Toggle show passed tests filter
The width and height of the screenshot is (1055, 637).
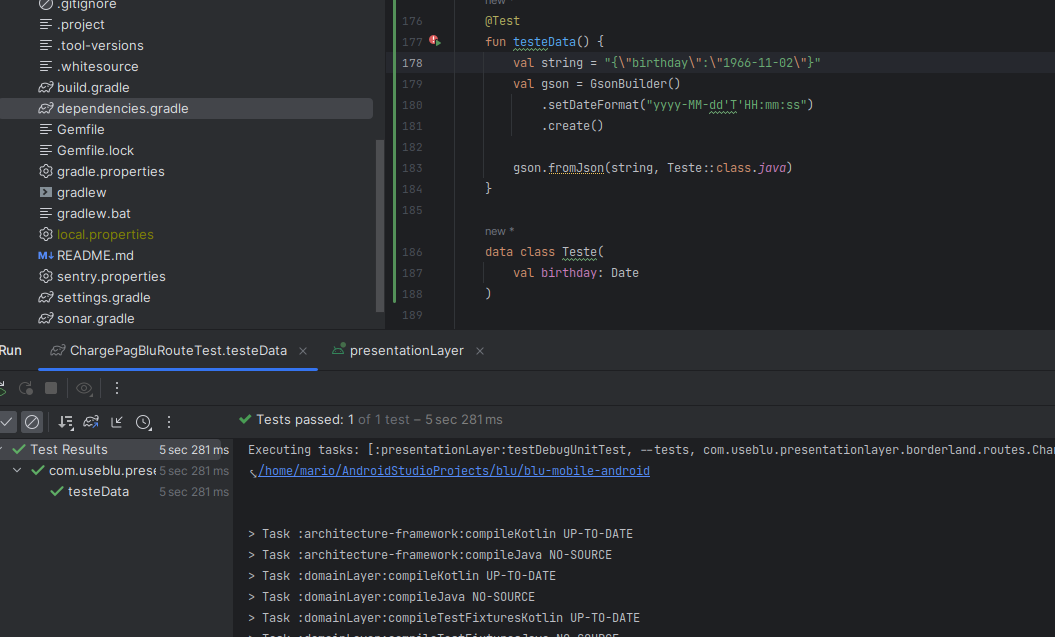pos(8,422)
